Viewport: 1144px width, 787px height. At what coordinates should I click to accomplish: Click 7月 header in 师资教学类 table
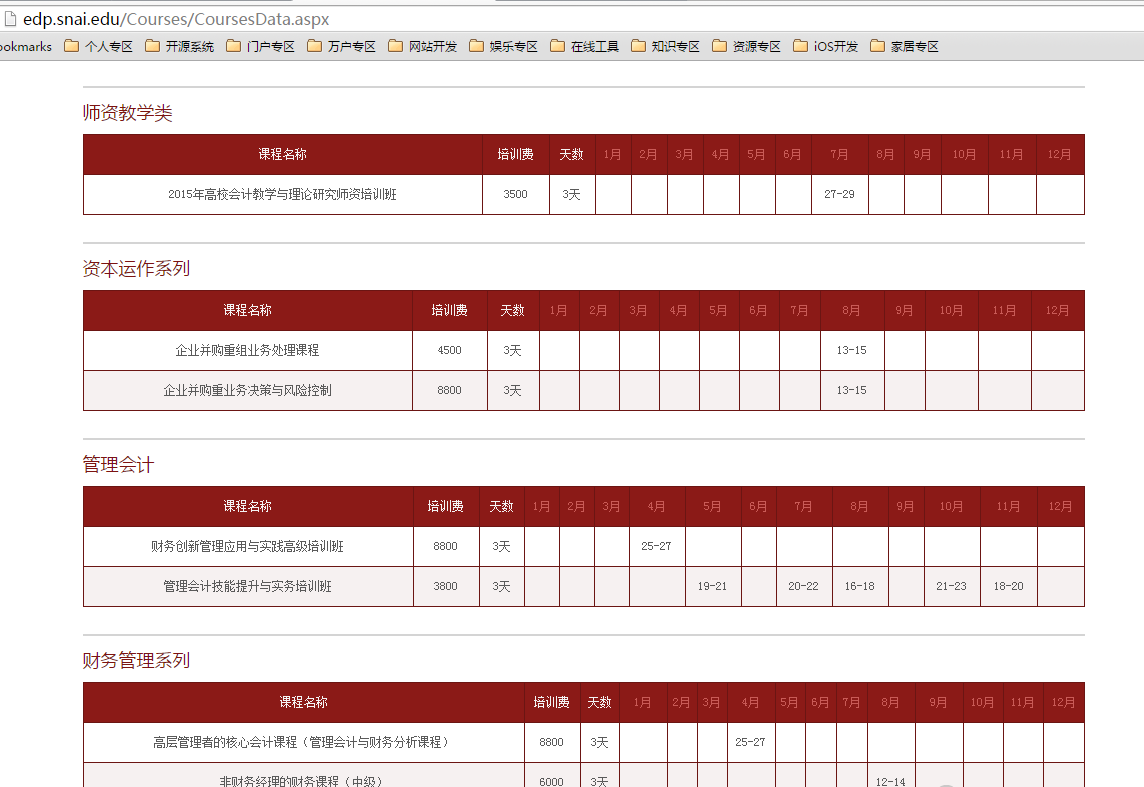(839, 155)
